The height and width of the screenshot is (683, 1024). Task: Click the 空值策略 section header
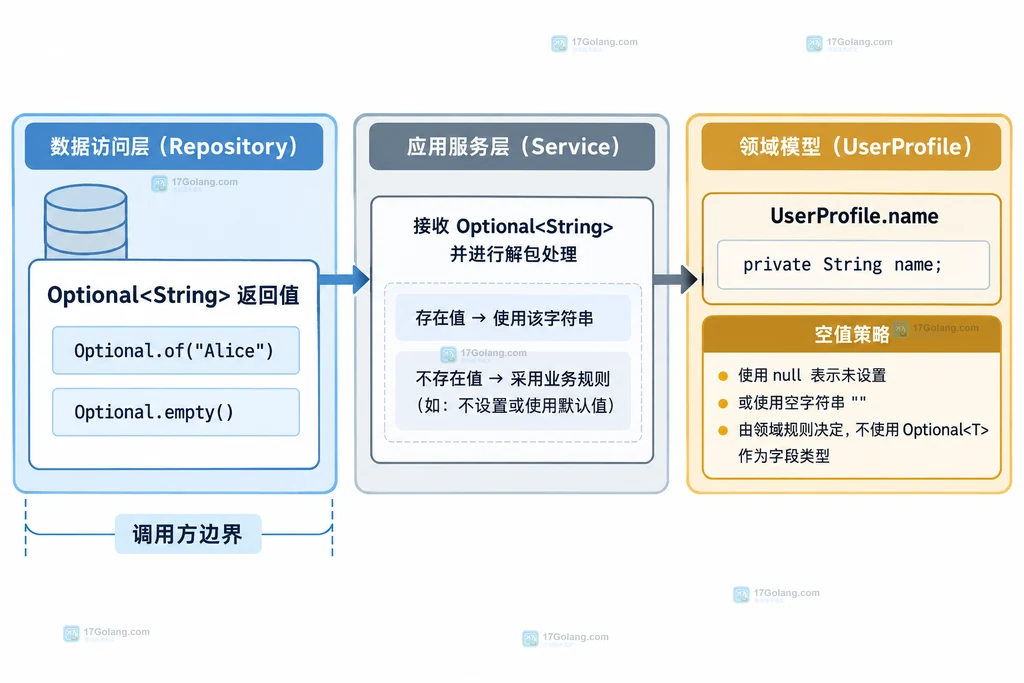tap(852, 334)
